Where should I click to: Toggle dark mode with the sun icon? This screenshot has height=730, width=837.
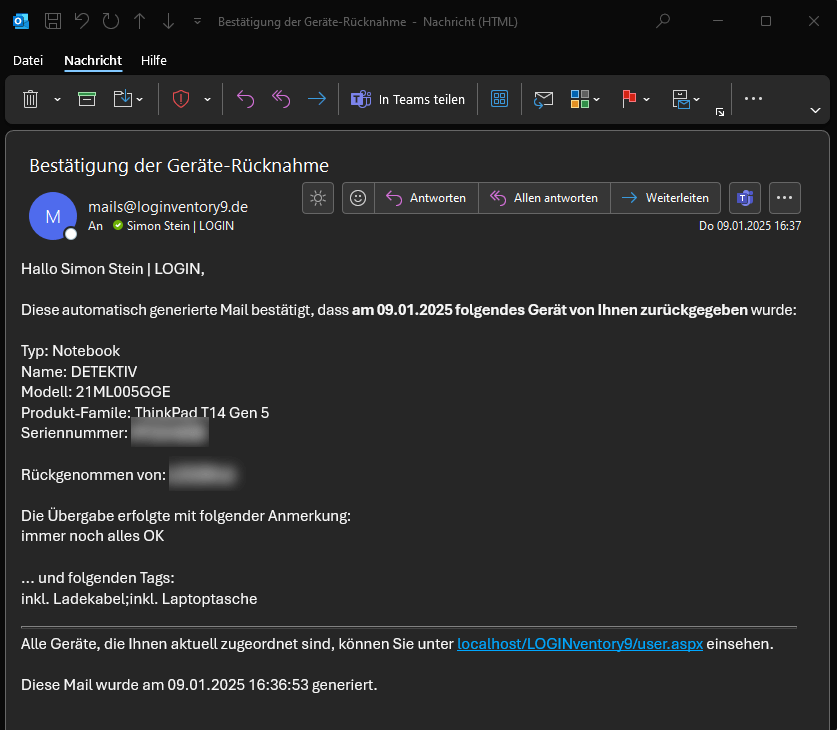[318, 198]
